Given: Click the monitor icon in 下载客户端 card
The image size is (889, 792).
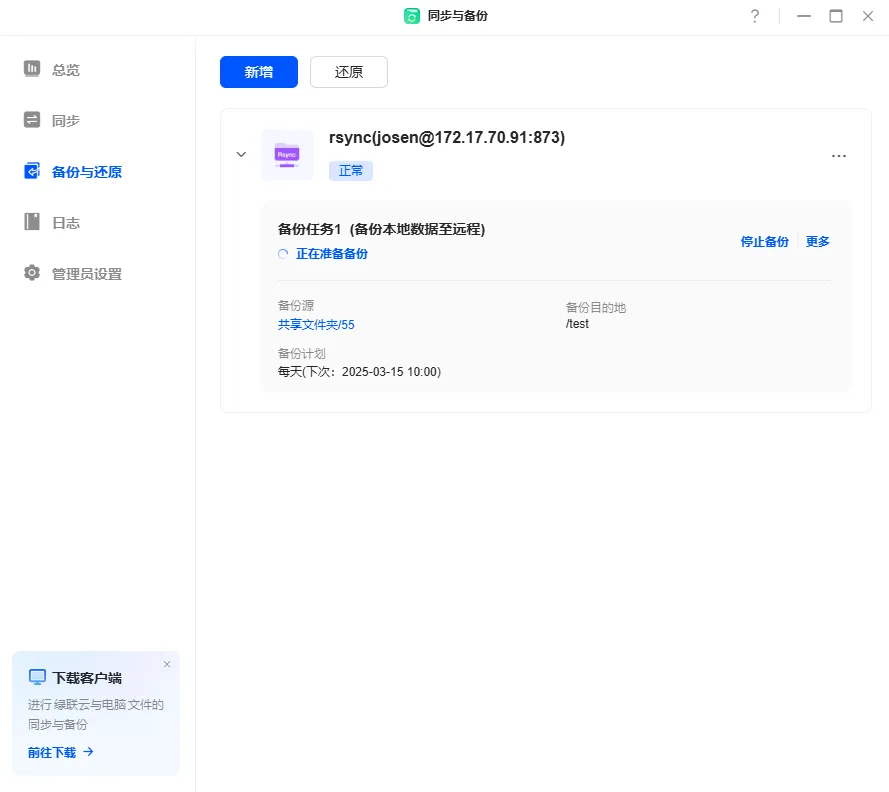Looking at the screenshot, I should click(x=37, y=677).
